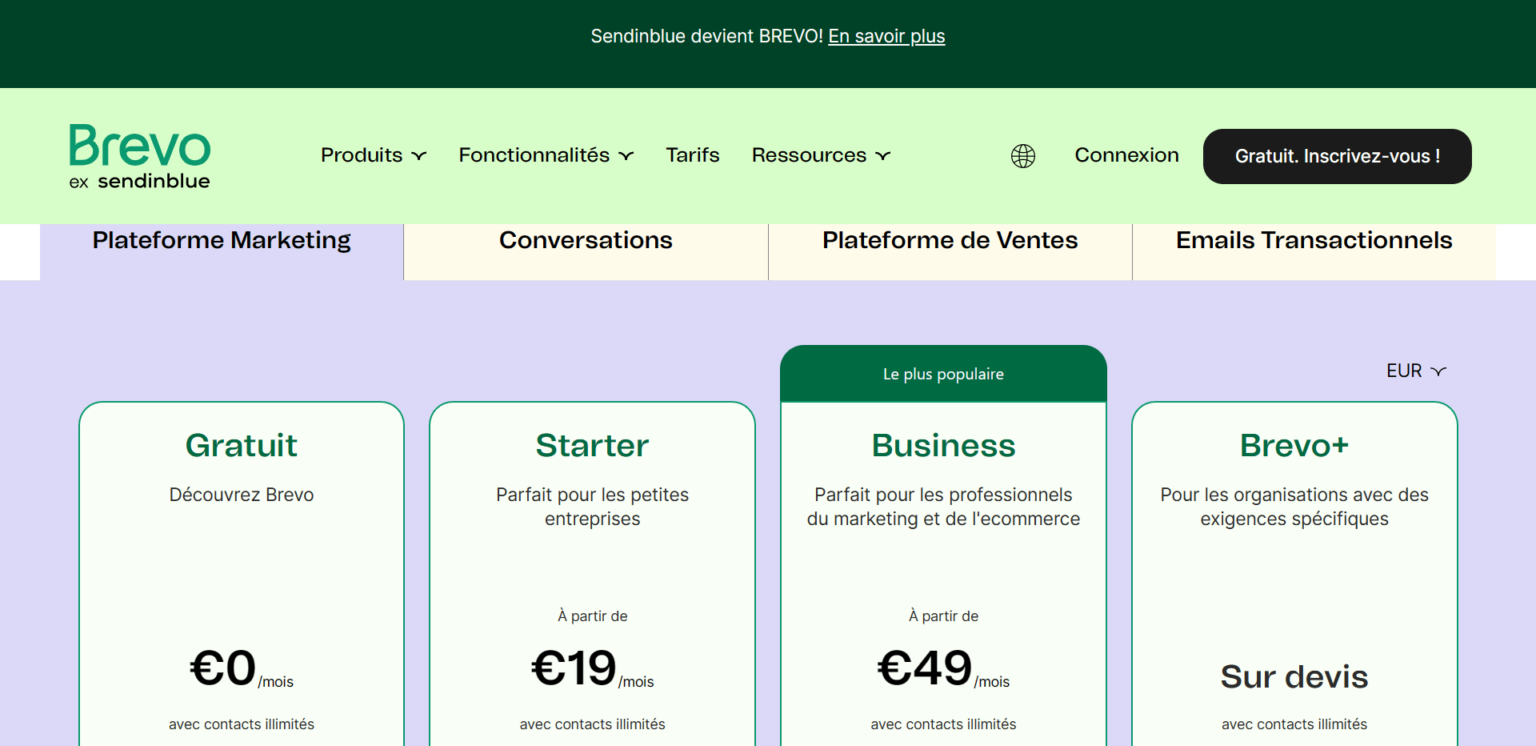This screenshot has height=746, width=1536.
Task: Select the Plateforme Marketing tab
Action: [x=221, y=240]
